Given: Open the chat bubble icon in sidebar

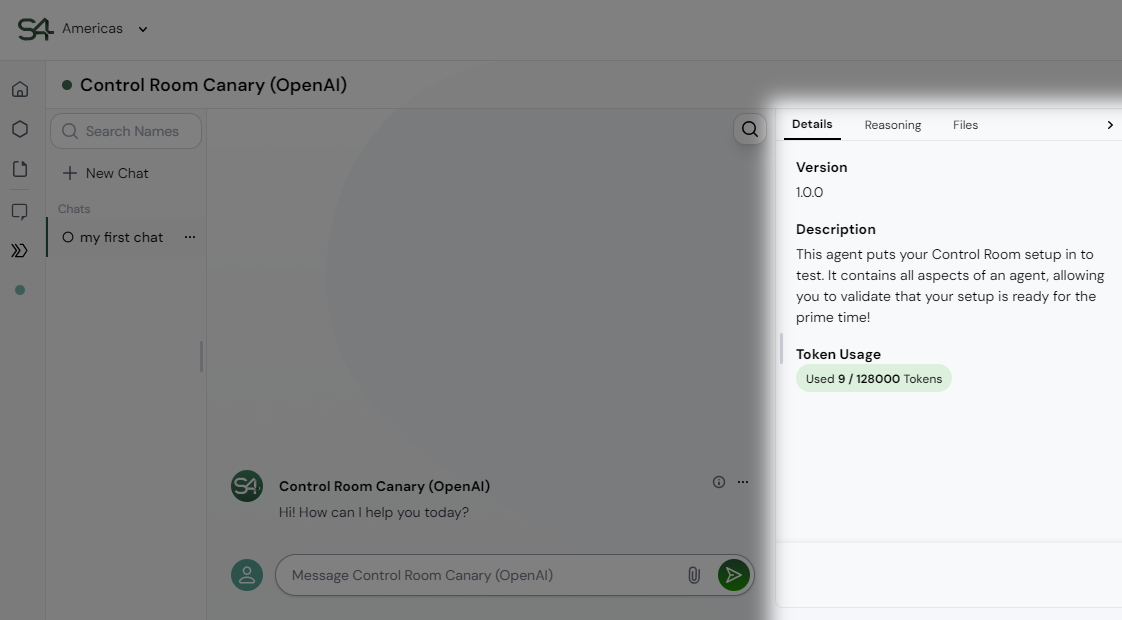Looking at the screenshot, I should [x=20, y=211].
